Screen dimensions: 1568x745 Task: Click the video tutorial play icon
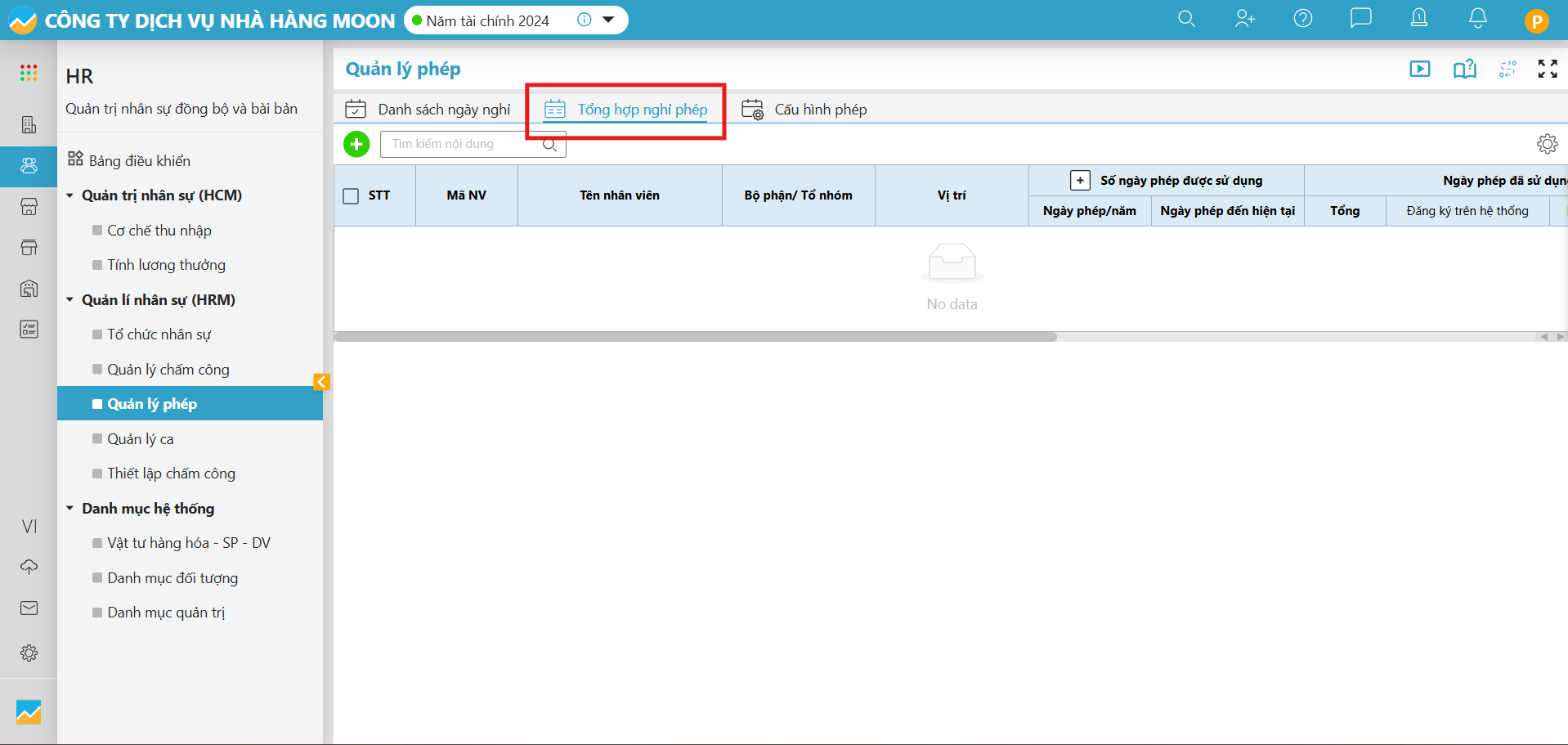tap(1419, 69)
